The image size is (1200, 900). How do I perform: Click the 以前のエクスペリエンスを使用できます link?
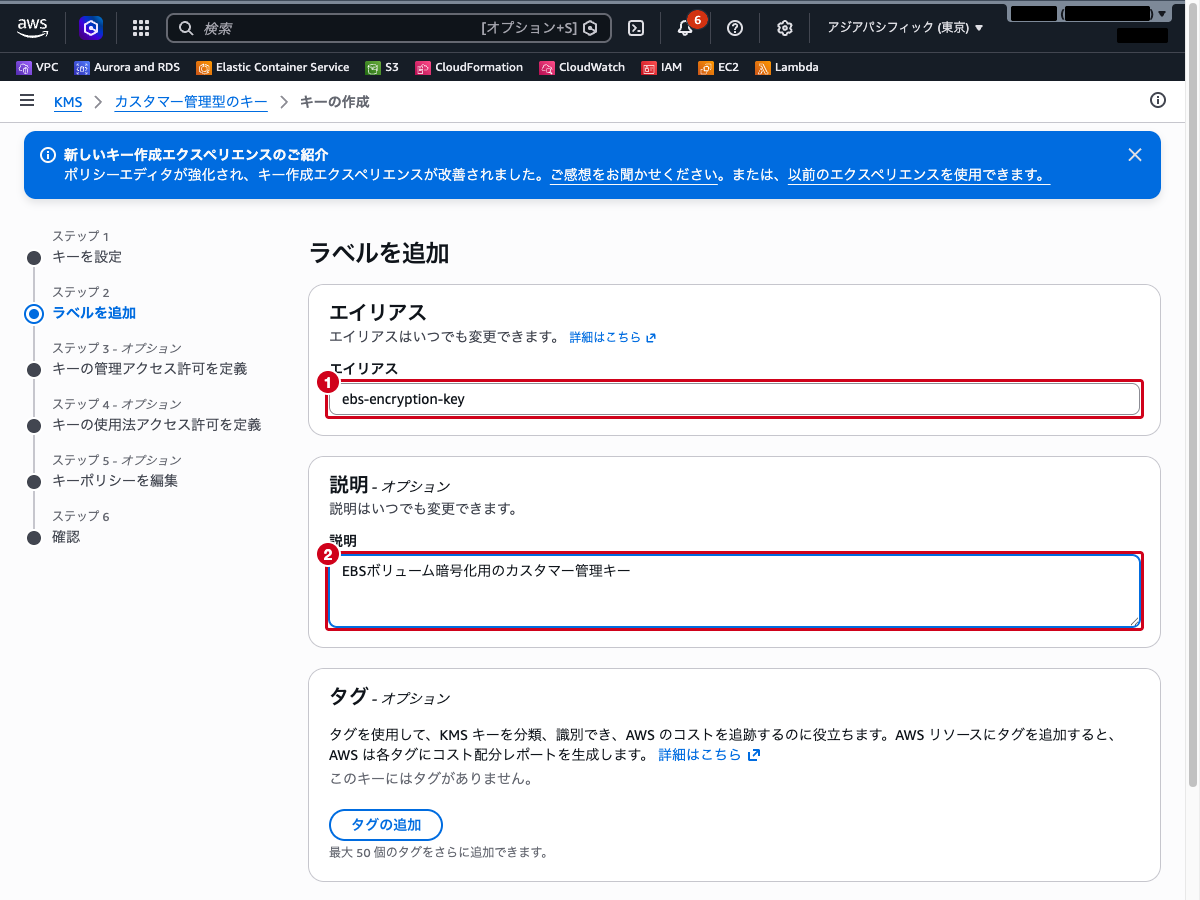918,174
